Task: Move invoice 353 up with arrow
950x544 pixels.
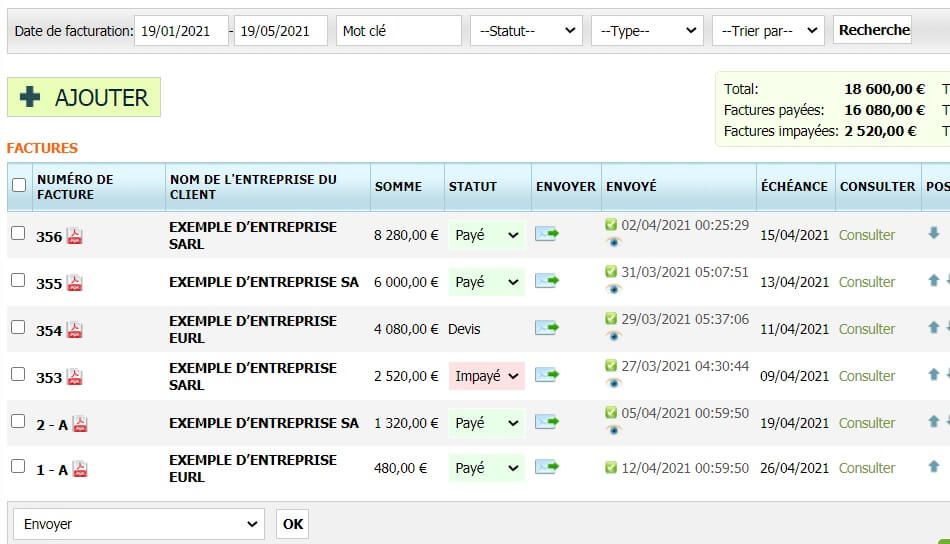Action: (934, 375)
